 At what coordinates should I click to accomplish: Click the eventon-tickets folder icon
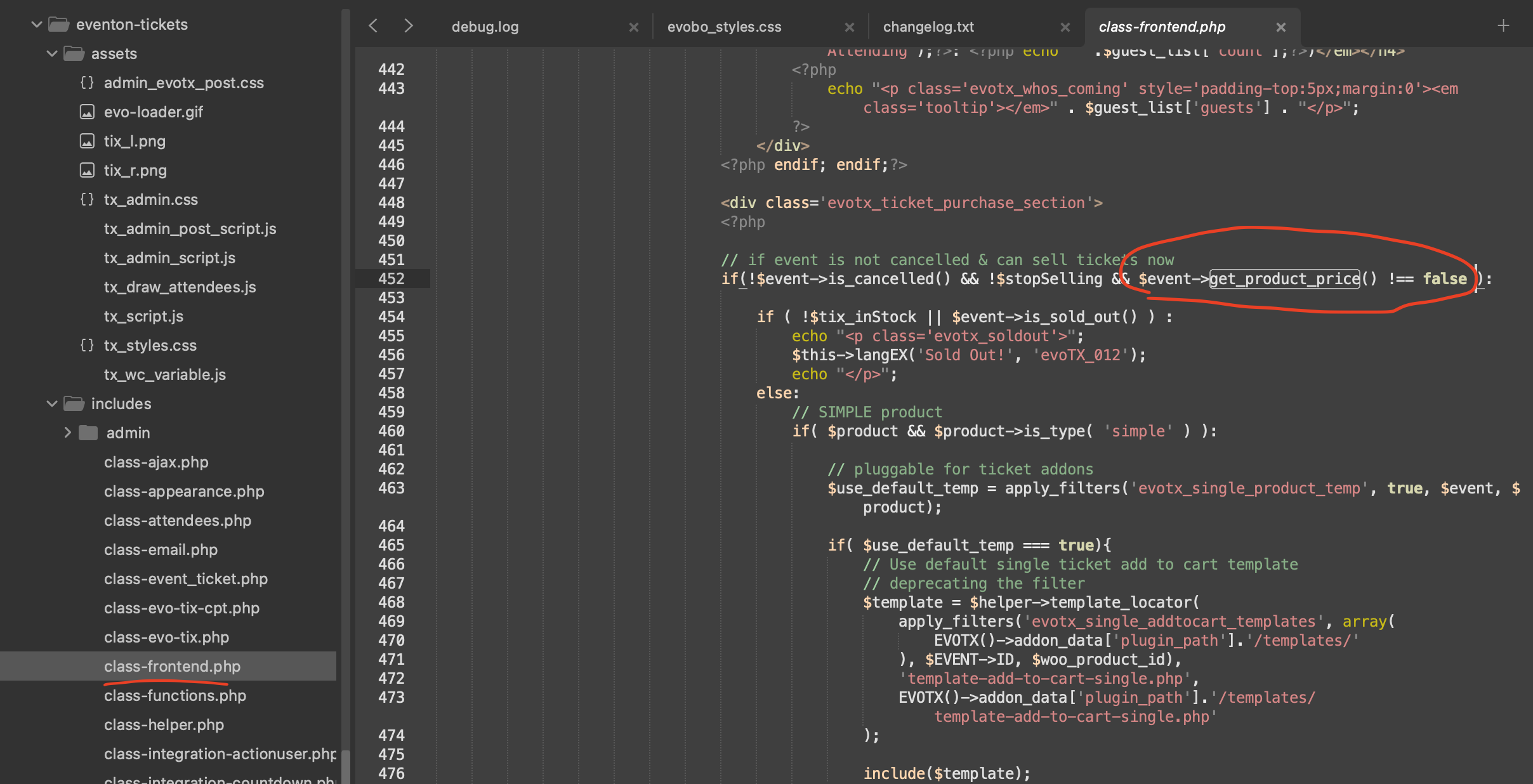59,25
